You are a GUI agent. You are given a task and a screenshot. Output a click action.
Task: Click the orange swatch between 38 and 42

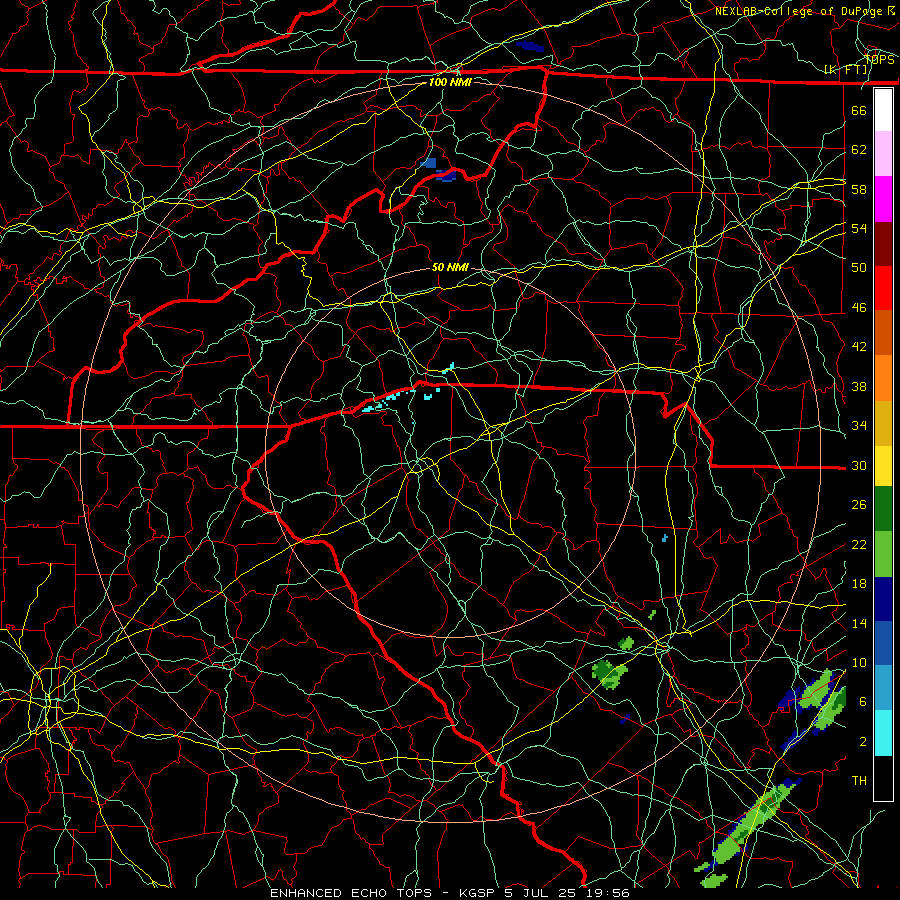[883, 378]
